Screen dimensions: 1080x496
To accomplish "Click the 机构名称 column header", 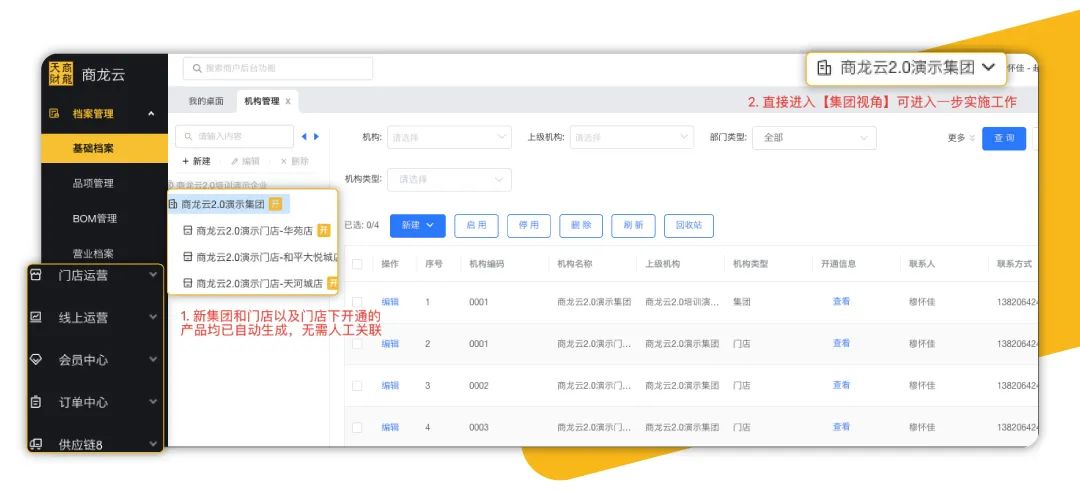I will pyautogui.click(x=574, y=264).
